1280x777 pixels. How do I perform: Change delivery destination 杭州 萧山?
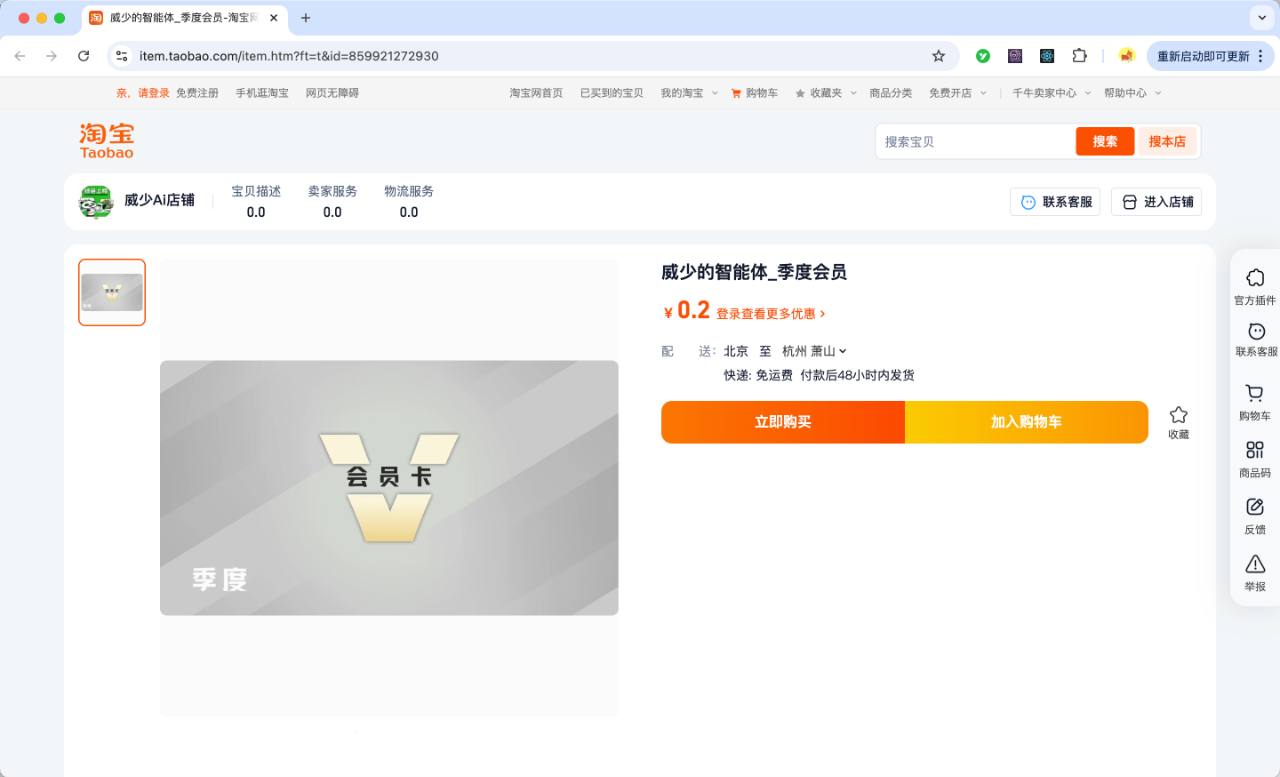pos(814,351)
